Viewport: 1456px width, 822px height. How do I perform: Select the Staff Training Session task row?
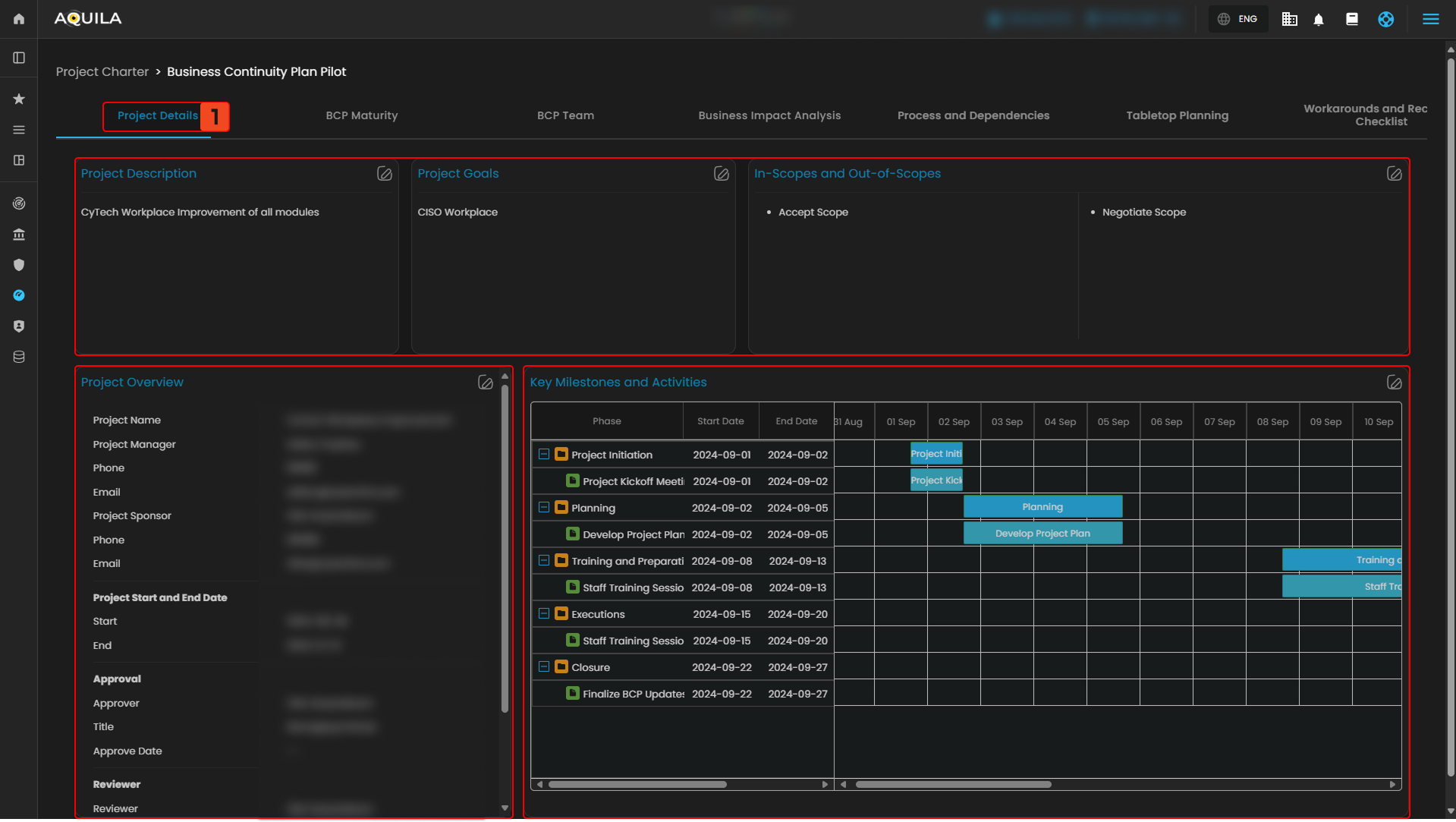pyautogui.click(x=632, y=587)
